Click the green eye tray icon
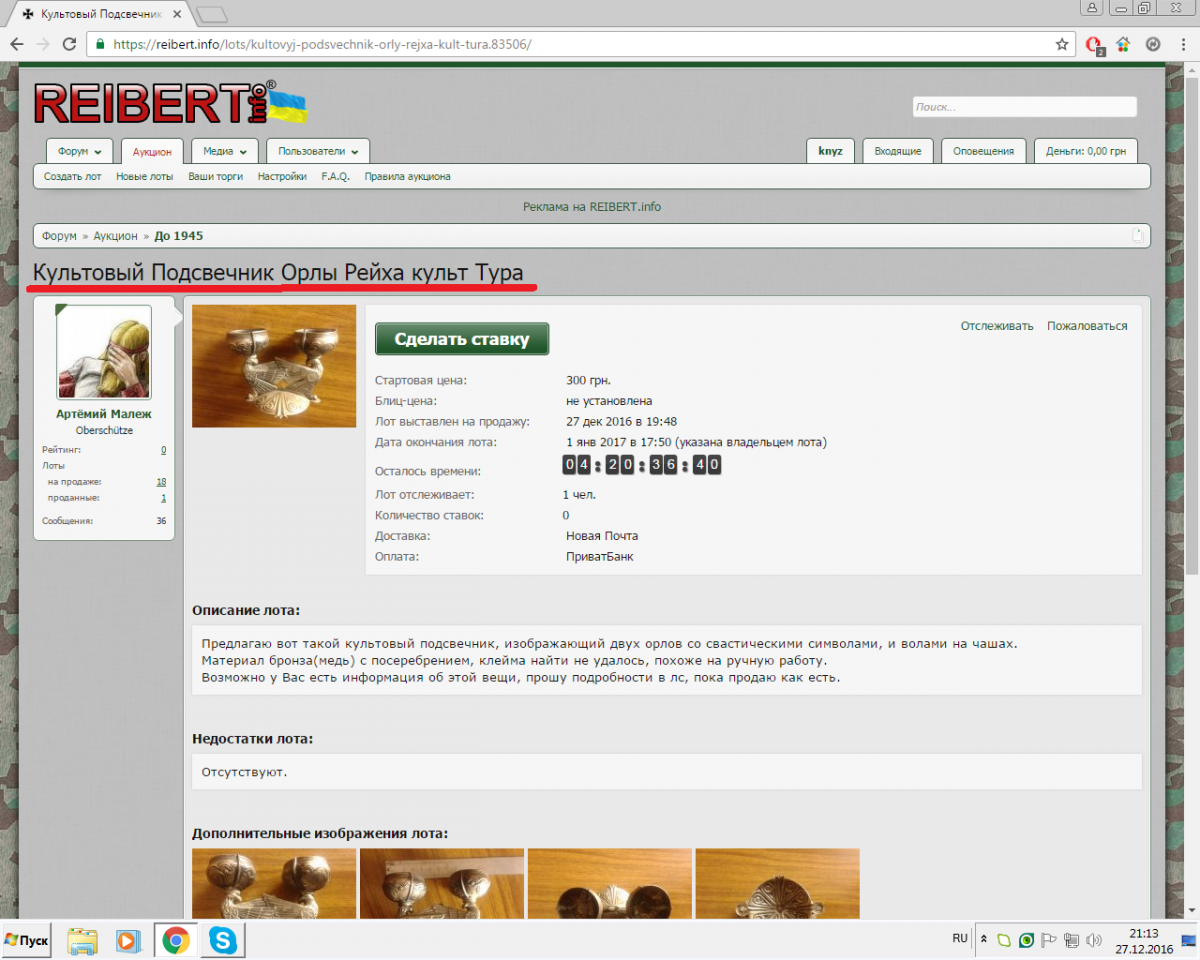 click(x=1027, y=940)
